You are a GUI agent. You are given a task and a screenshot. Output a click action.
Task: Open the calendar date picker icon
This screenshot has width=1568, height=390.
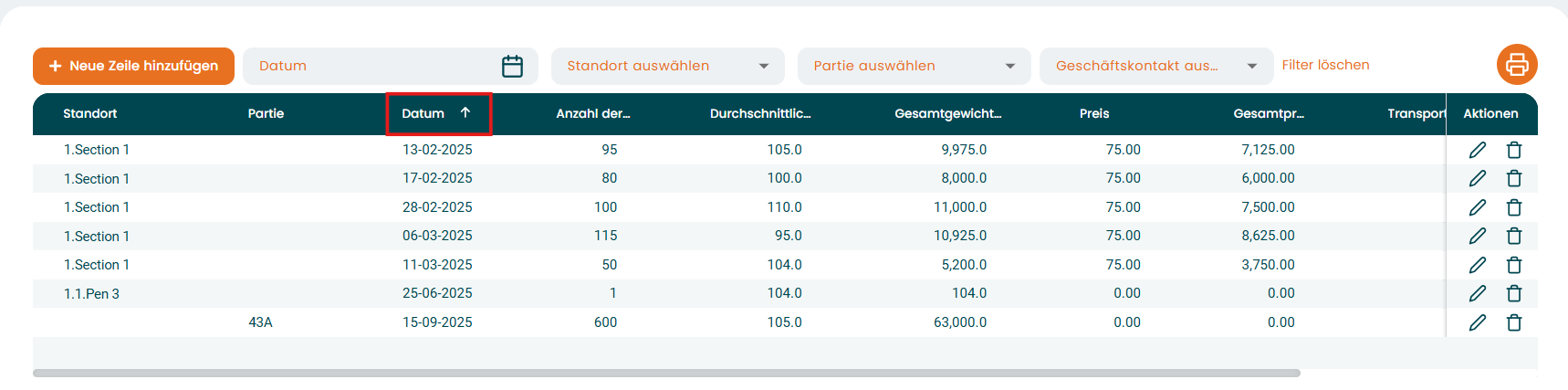click(x=512, y=66)
